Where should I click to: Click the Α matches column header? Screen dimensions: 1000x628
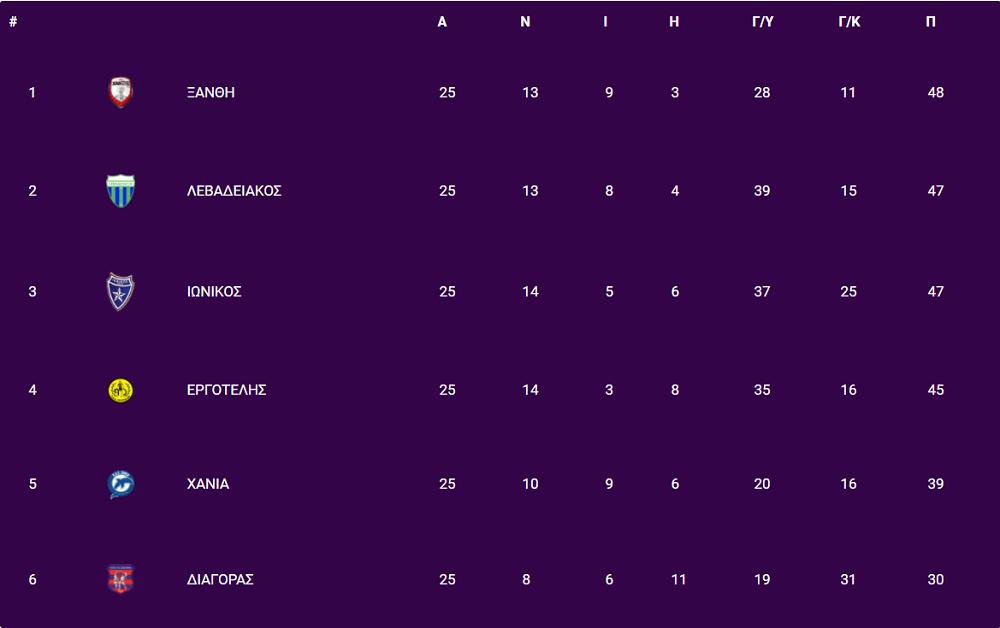[442, 22]
